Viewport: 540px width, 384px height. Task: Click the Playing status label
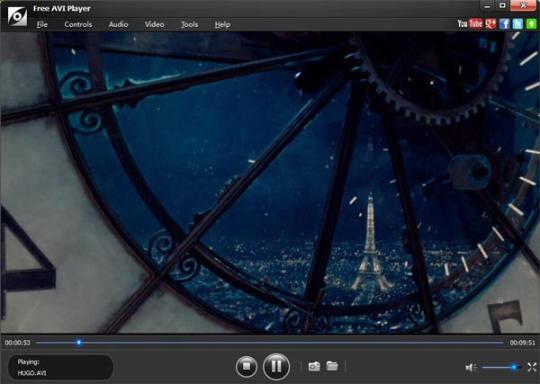28,362
